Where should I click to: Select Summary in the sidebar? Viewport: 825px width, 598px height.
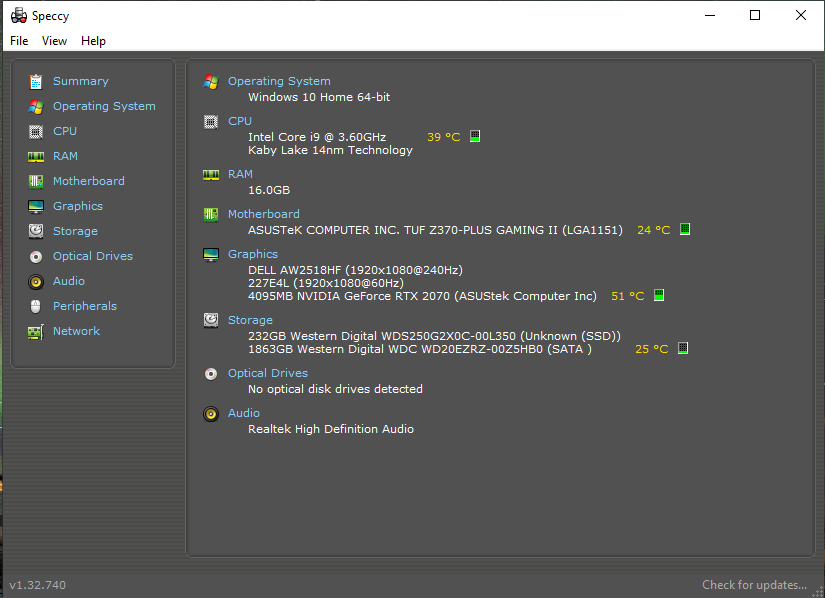[81, 82]
